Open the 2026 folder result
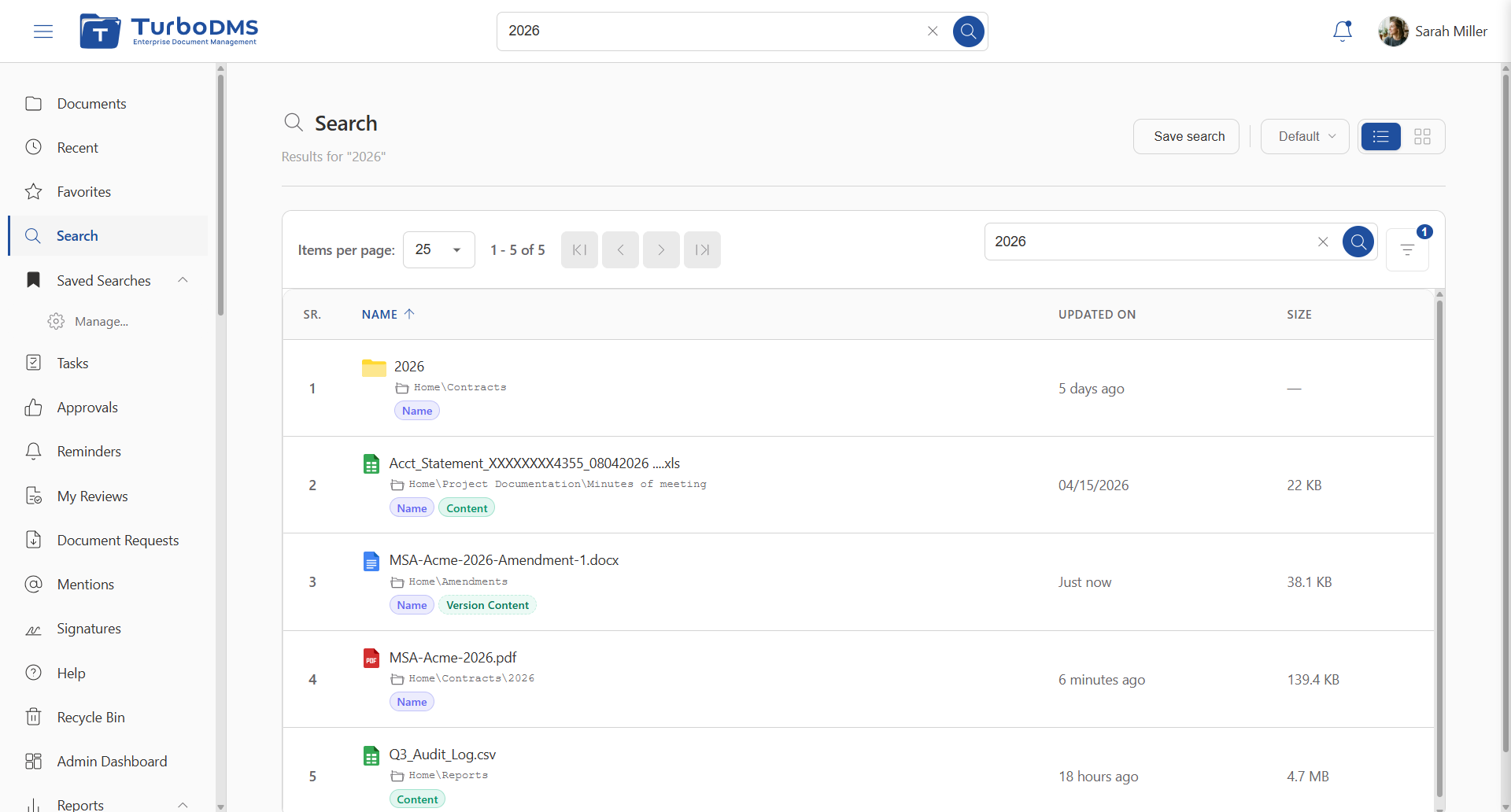The image size is (1511, 812). point(409,367)
